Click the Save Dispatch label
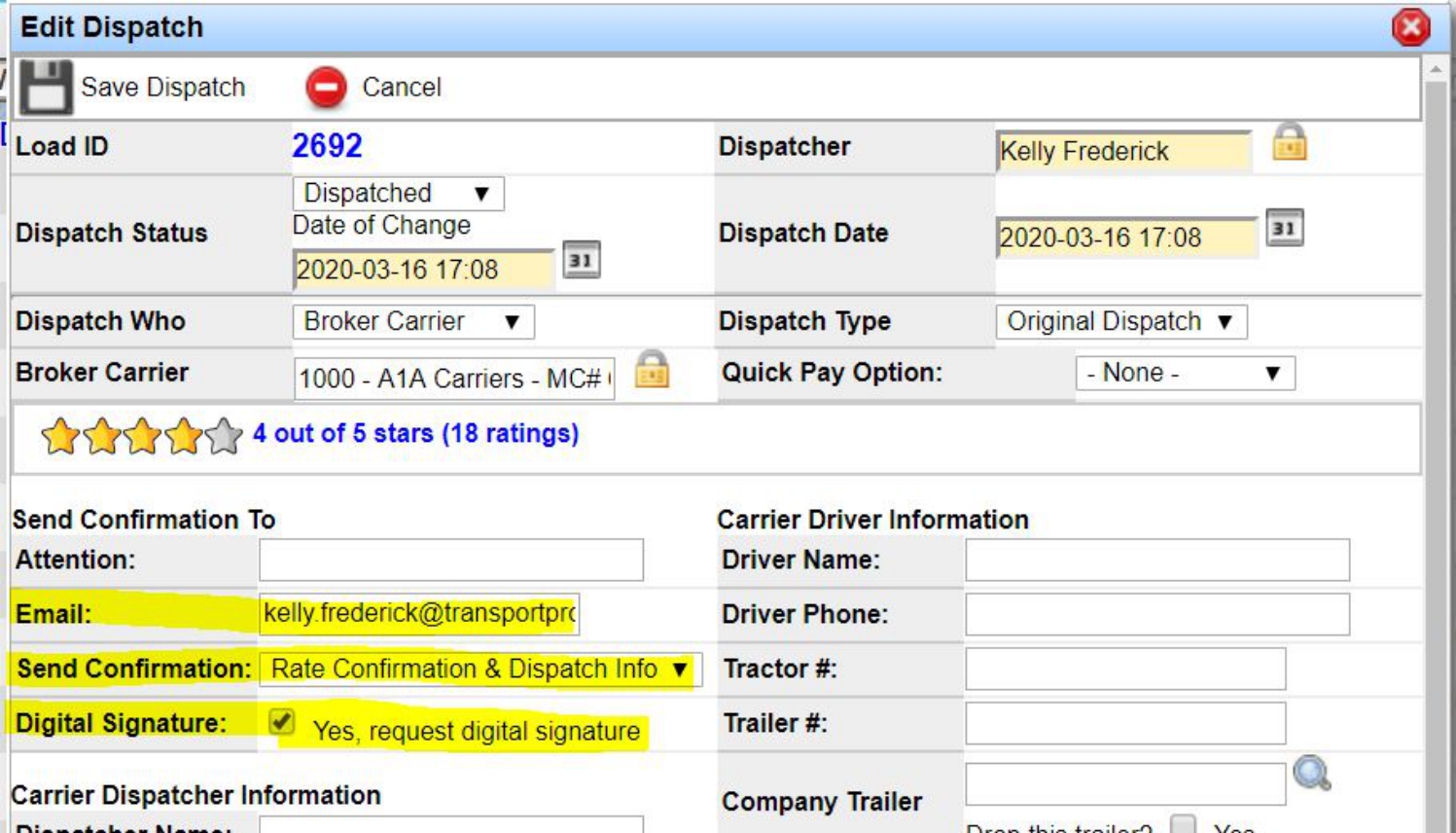 coord(163,88)
